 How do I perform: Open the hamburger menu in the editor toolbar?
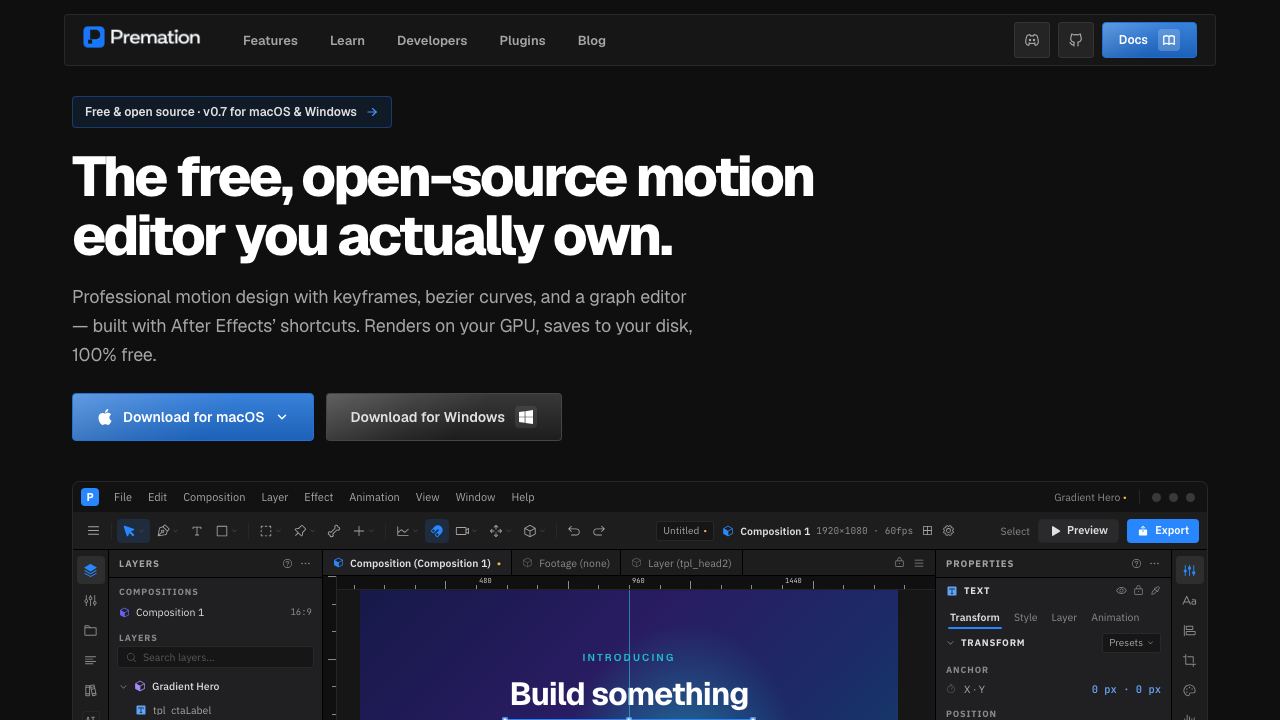(93, 531)
